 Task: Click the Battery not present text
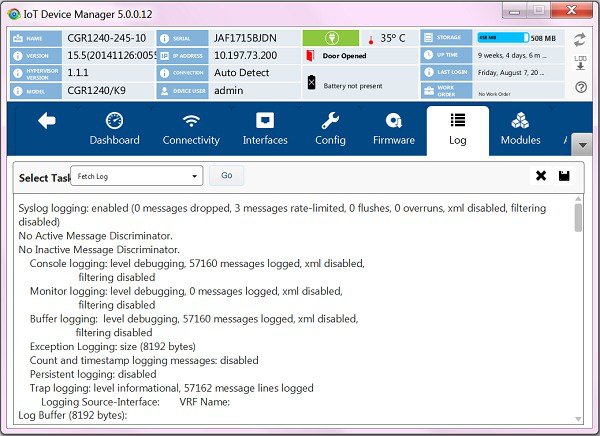[x=353, y=86]
